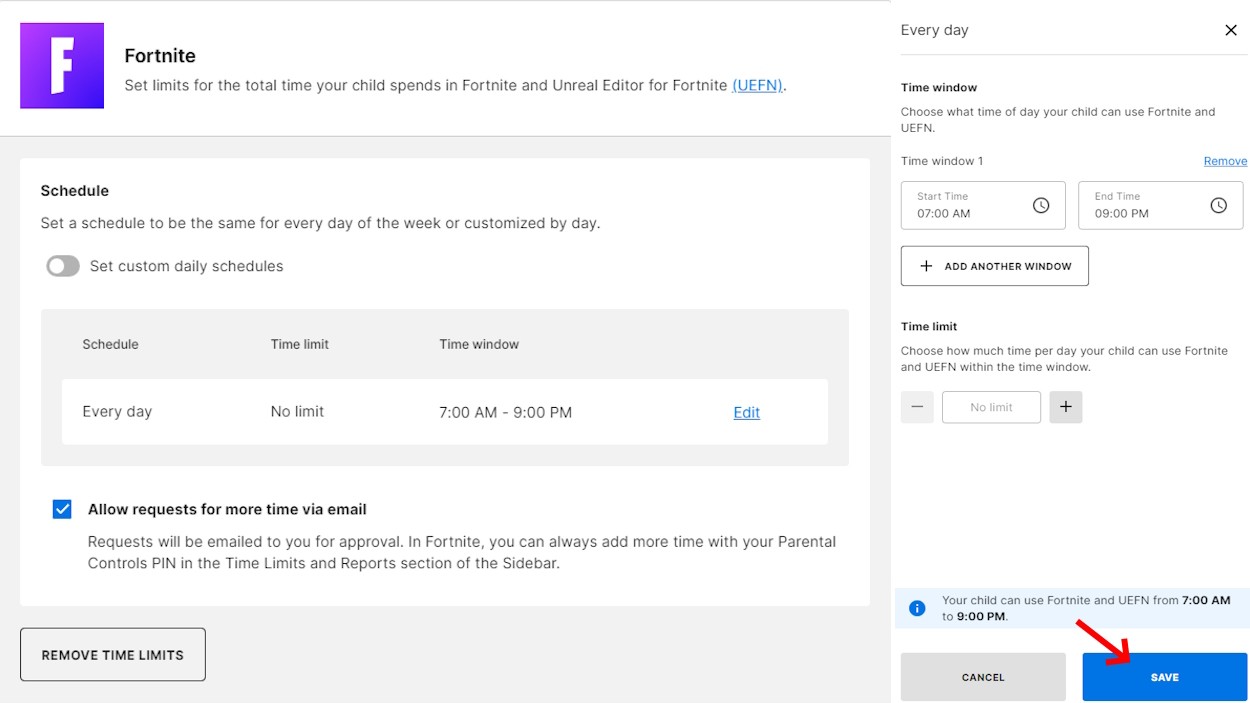Click the minus icon to decrease time limit

click(917, 407)
